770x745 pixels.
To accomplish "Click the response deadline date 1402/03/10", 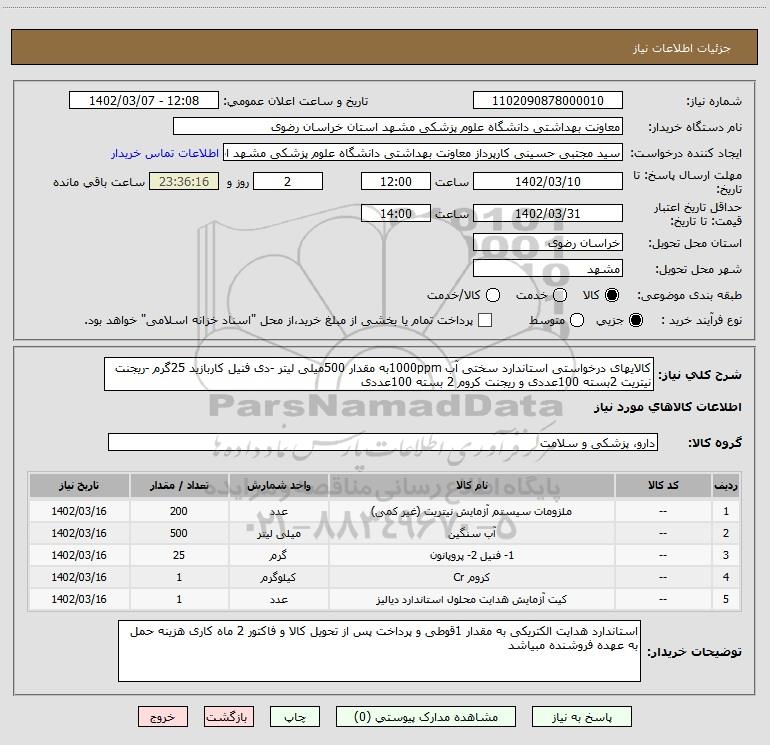I will 548,181.
